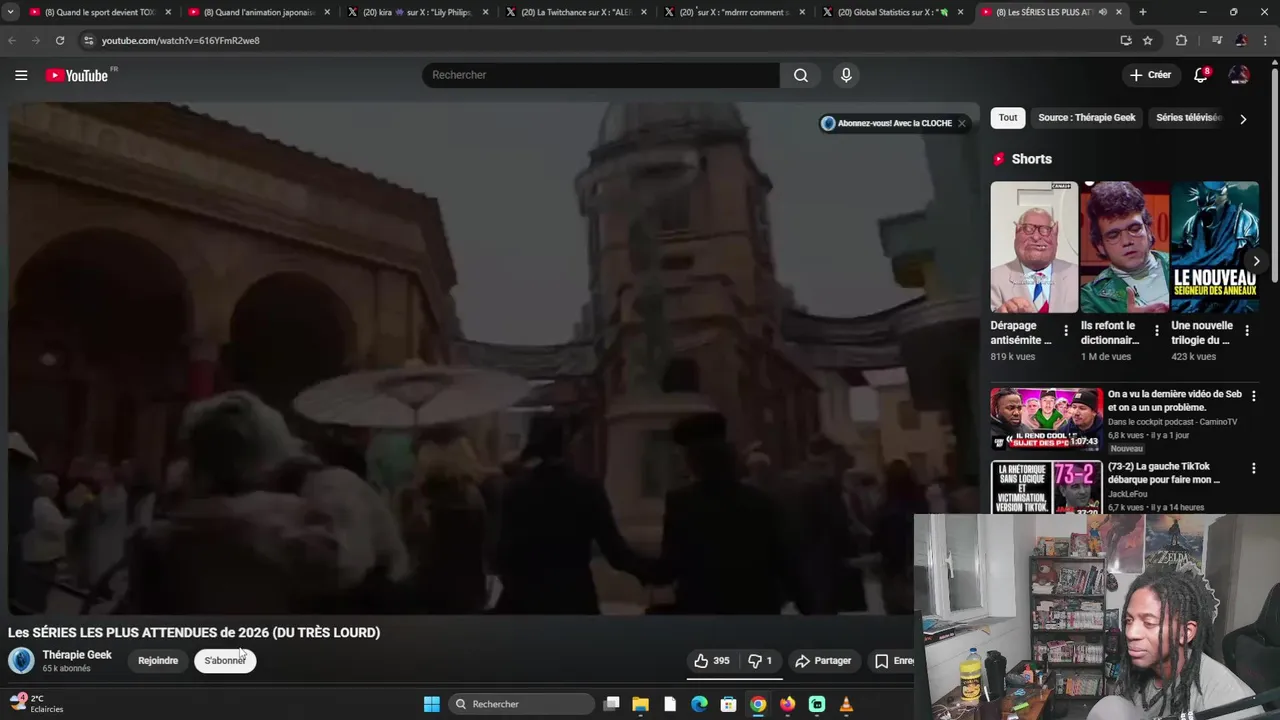Image resolution: width=1280 pixels, height=720 pixels.
Task: Reload the page in Chrome
Action: click(60, 40)
